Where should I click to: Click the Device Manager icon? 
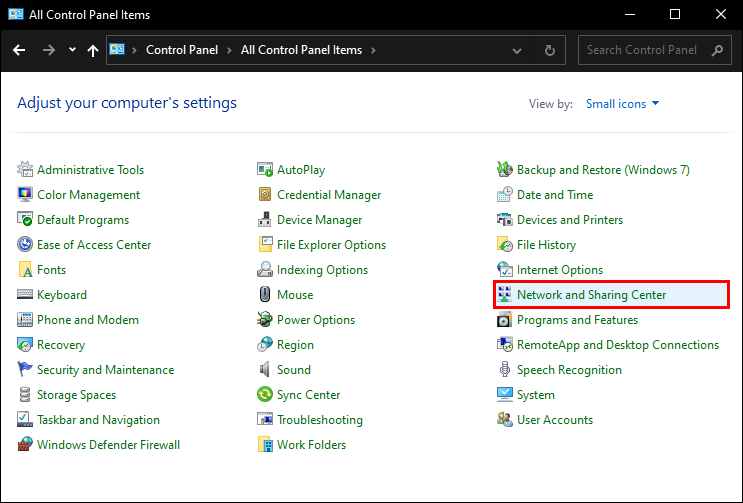point(265,219)
